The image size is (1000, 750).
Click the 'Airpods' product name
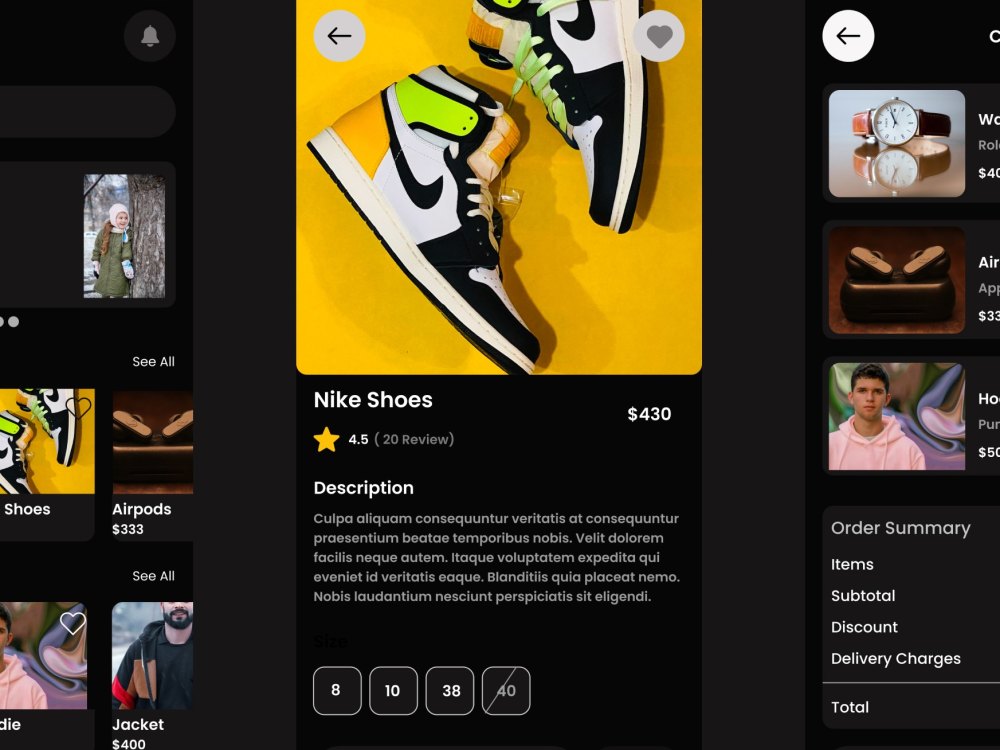click(142, 509)
